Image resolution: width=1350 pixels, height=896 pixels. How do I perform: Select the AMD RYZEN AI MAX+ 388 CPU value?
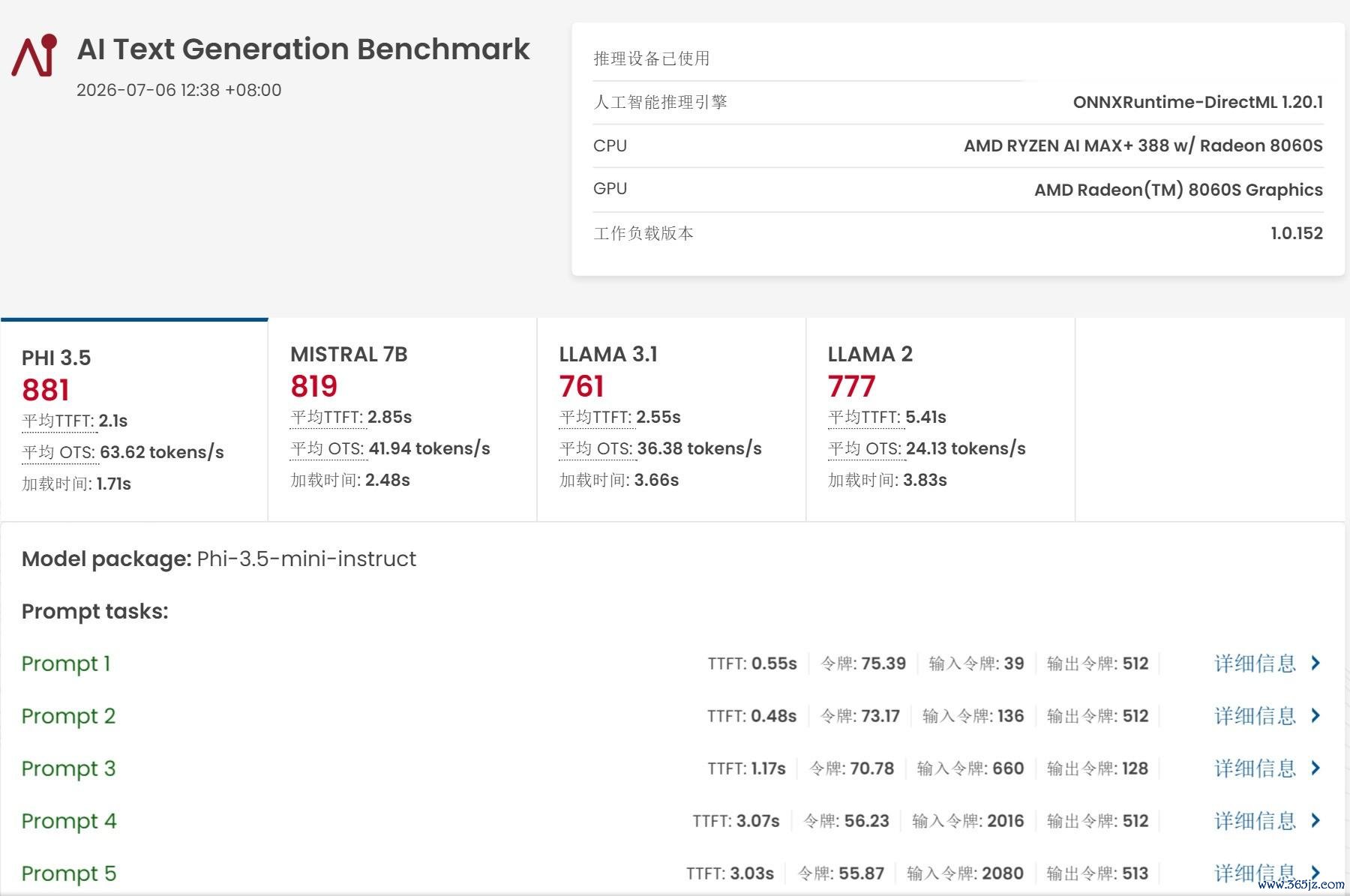[x=1143, y=145]
